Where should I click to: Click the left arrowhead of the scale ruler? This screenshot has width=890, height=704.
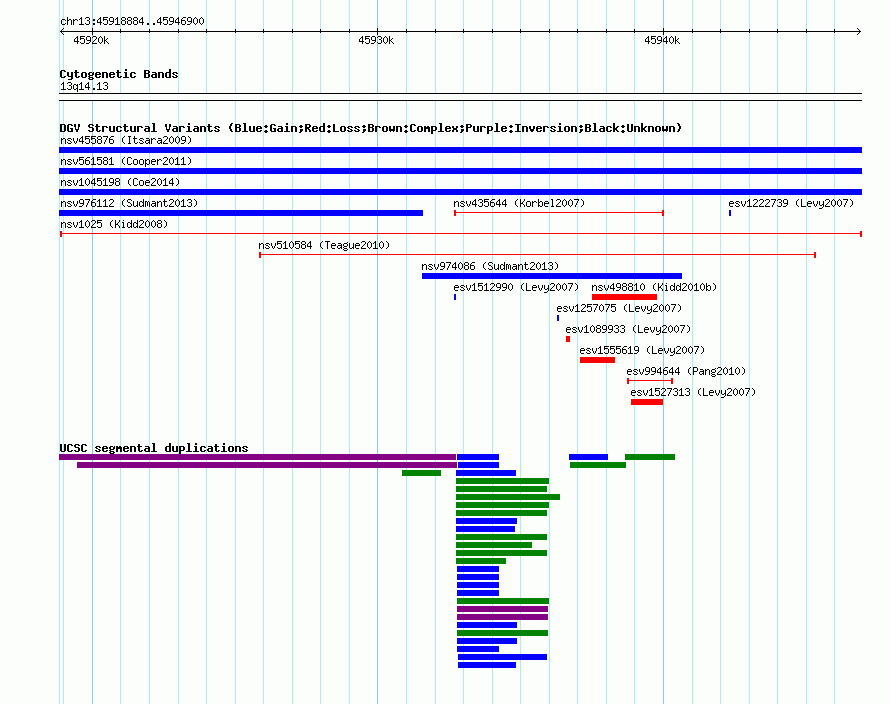point(62,32)
